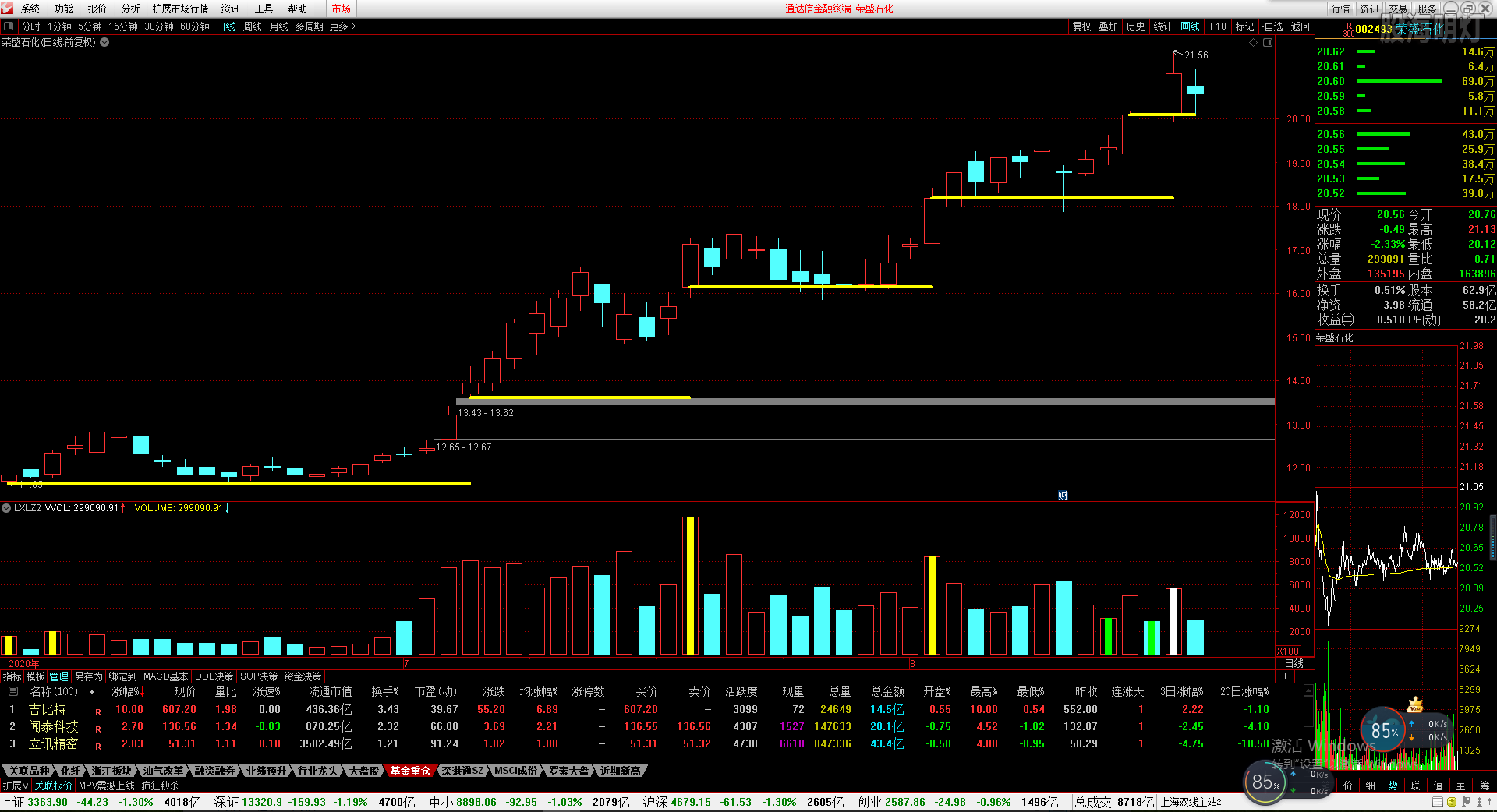Image resolution: width=1497 pixels, height=812 pixels.
Task: Select the 1分钟 period
Action: click(x=60, y=26)
